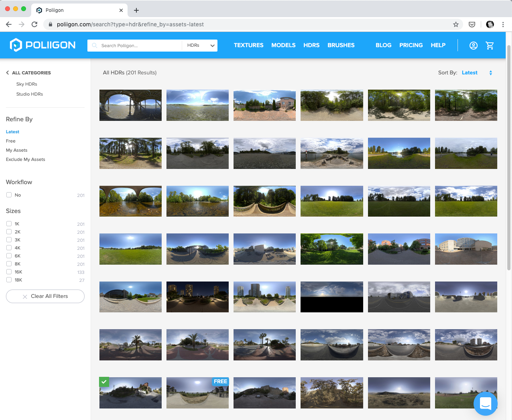Enable the 2K size filter
512x420 pixels.
coord(9,232)
